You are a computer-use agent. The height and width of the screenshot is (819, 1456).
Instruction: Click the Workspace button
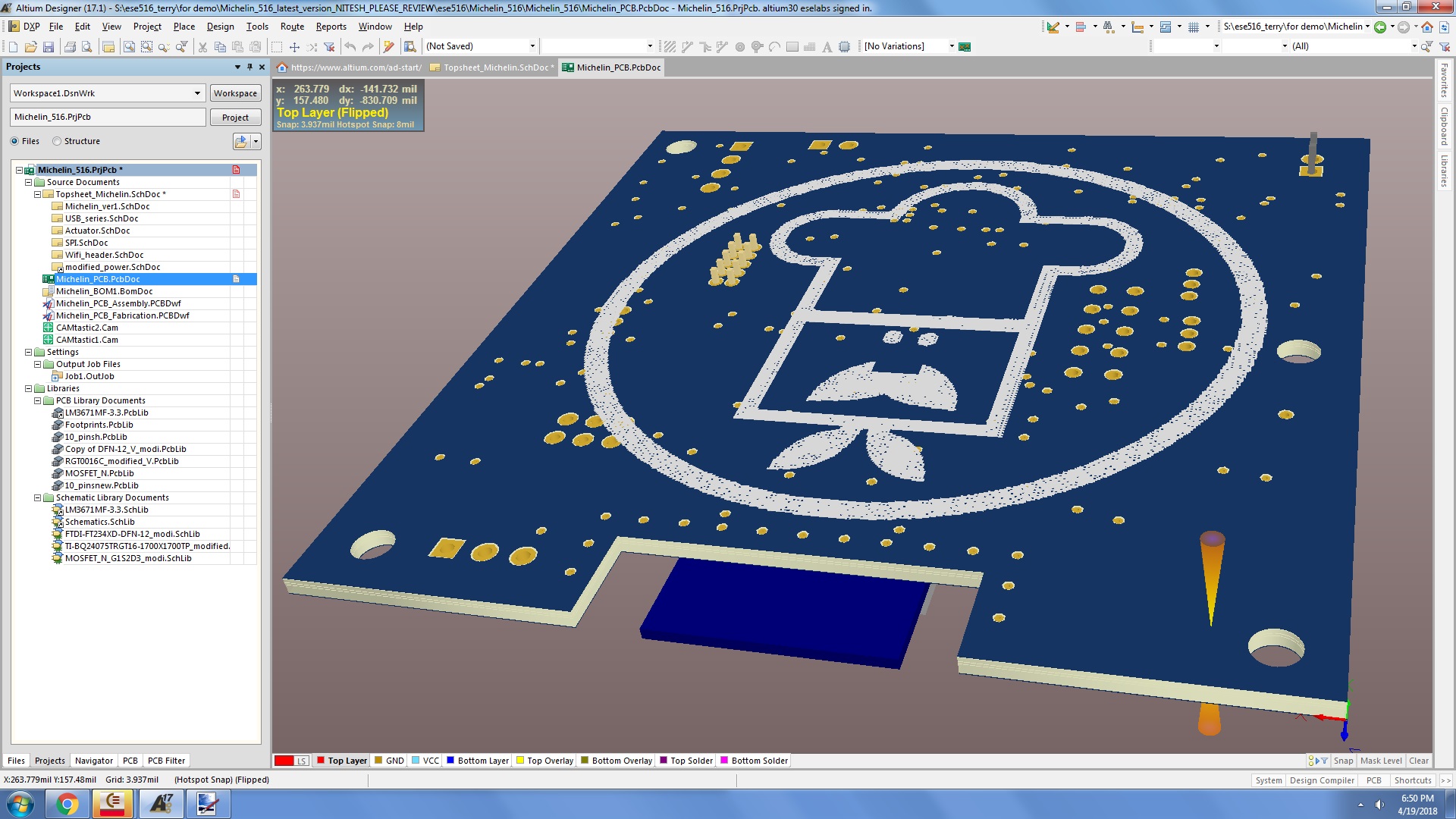pyautogui.click(x=235, y=93)
